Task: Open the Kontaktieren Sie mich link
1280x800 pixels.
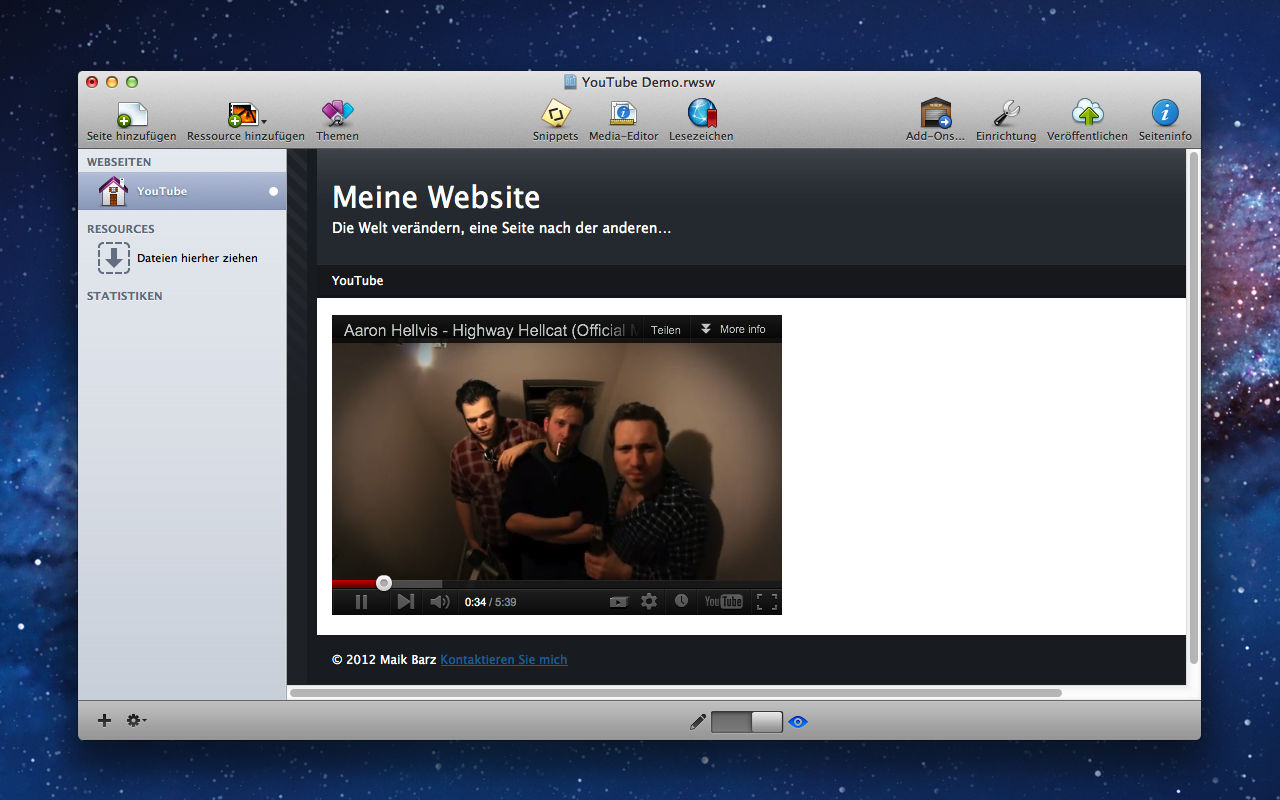Action: click(504, 660)
